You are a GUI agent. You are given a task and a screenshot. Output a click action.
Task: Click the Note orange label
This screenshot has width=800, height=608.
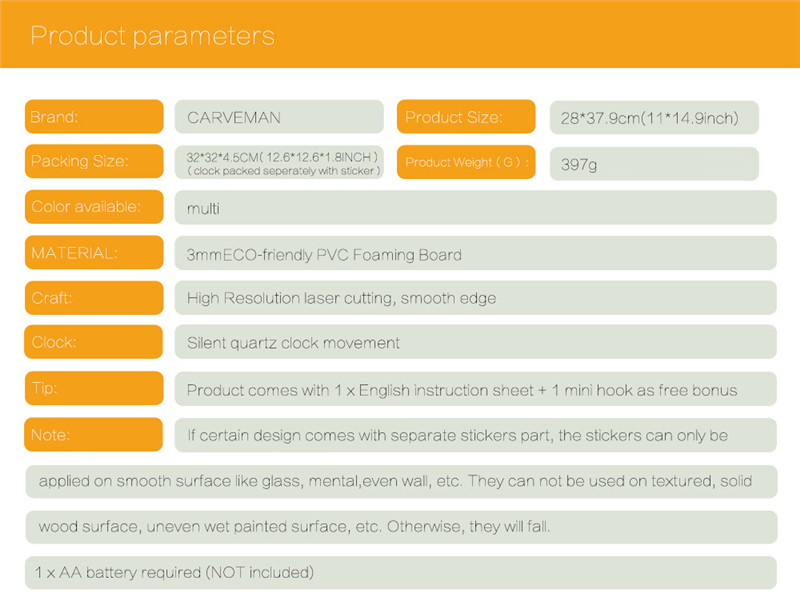[93, 435]
